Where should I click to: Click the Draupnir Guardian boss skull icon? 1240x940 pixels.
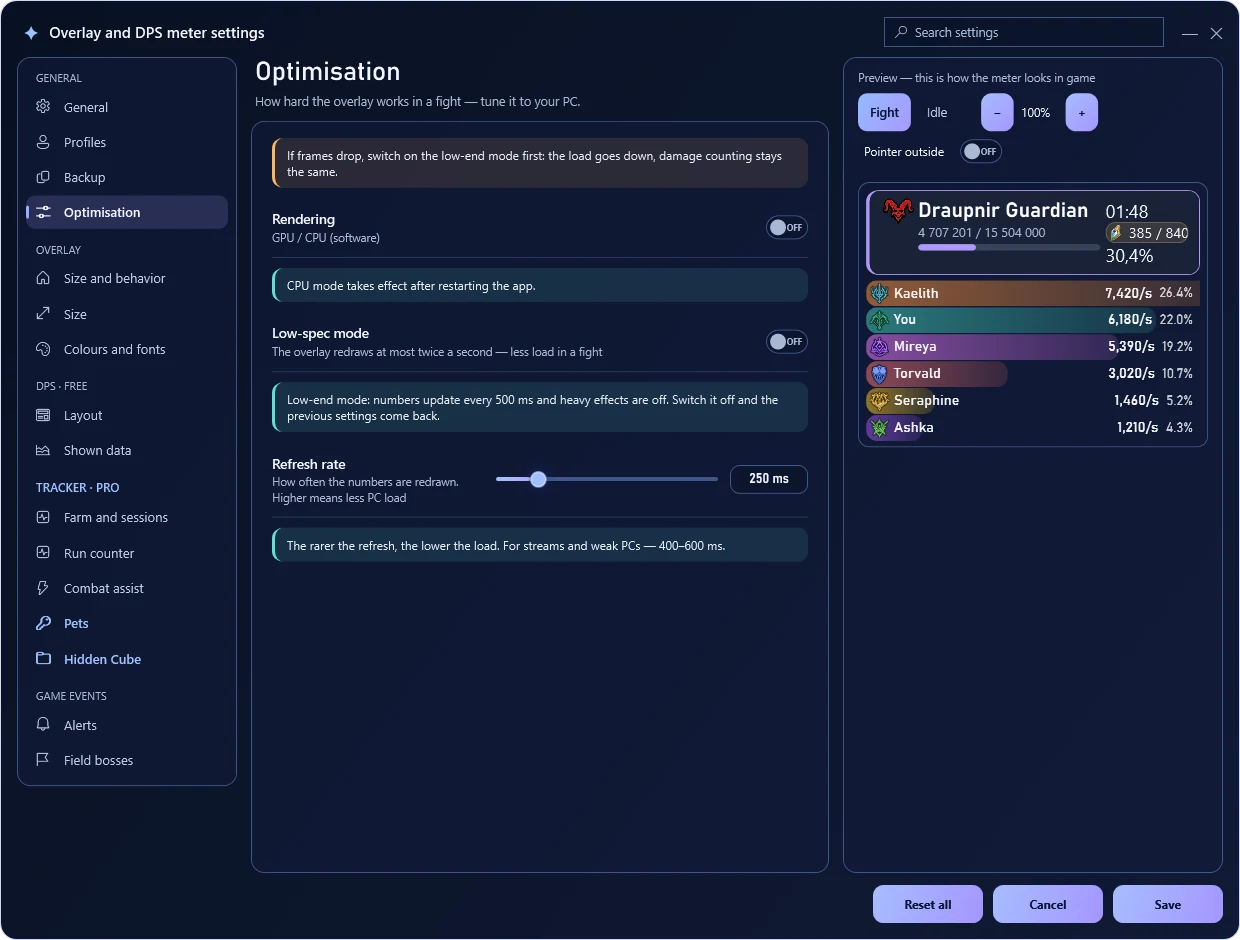pyautogui.click(x=898, y=211)
